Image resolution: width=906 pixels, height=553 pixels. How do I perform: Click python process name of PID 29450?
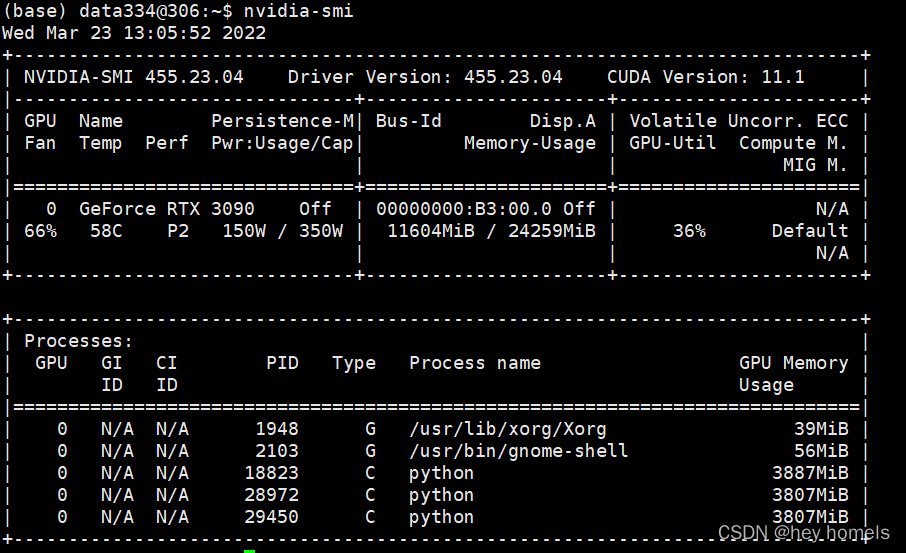441,517
